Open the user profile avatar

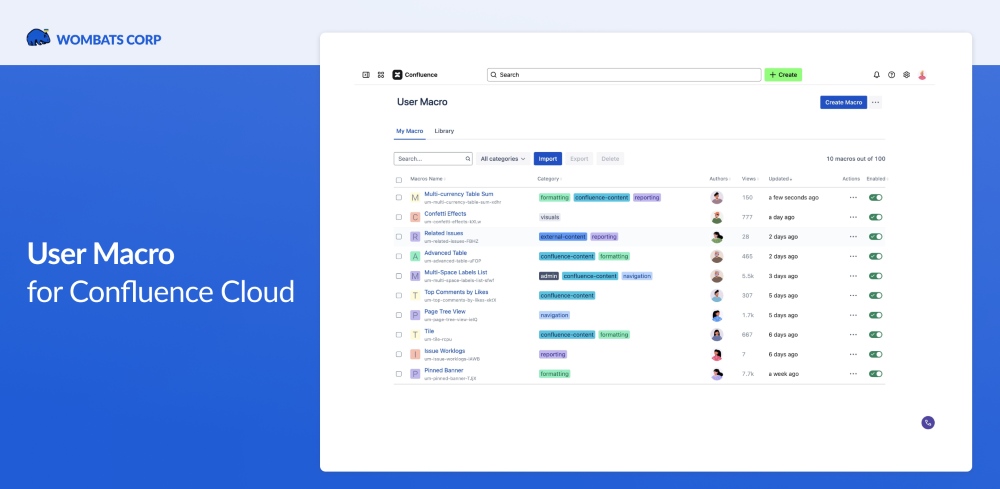click(922, 75)
